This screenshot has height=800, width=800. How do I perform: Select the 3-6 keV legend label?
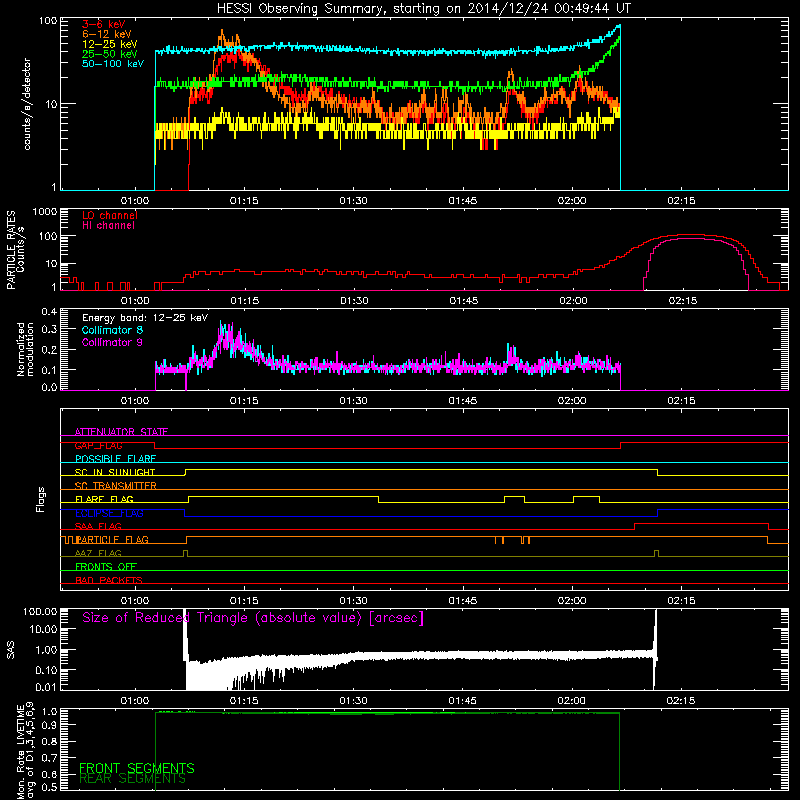tap(104, 24)
